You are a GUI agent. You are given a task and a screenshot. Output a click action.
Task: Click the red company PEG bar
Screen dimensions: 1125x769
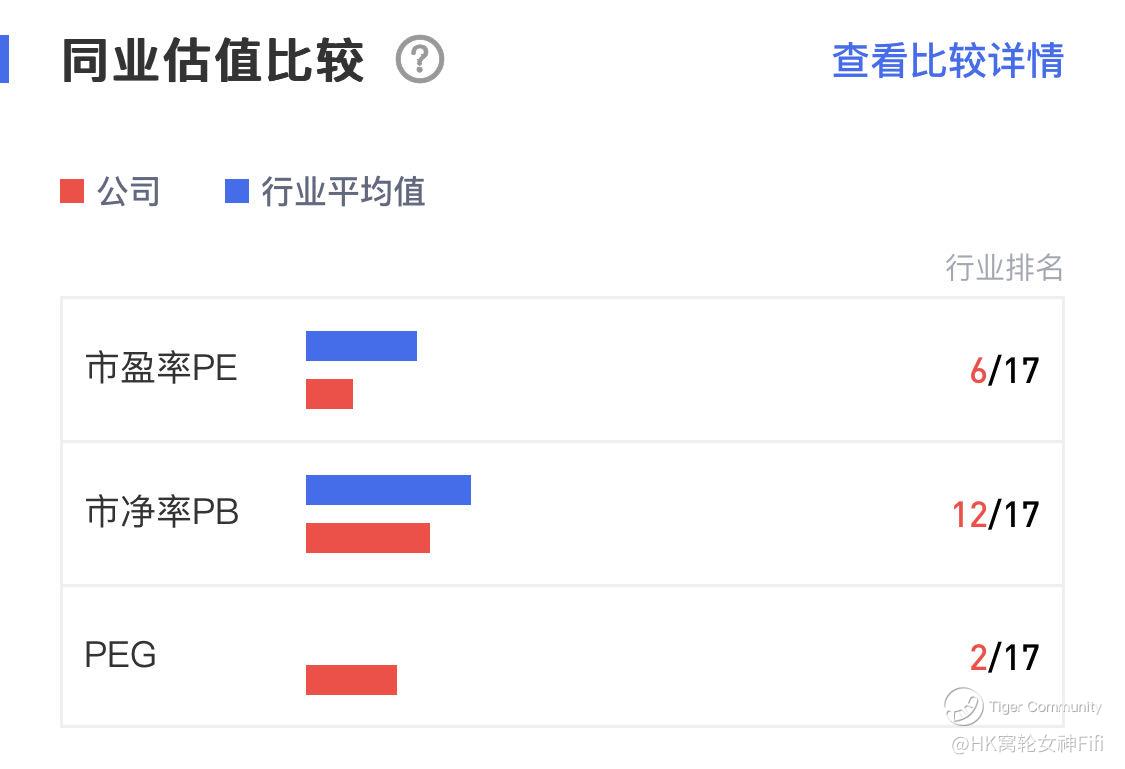tap(351, 680)
